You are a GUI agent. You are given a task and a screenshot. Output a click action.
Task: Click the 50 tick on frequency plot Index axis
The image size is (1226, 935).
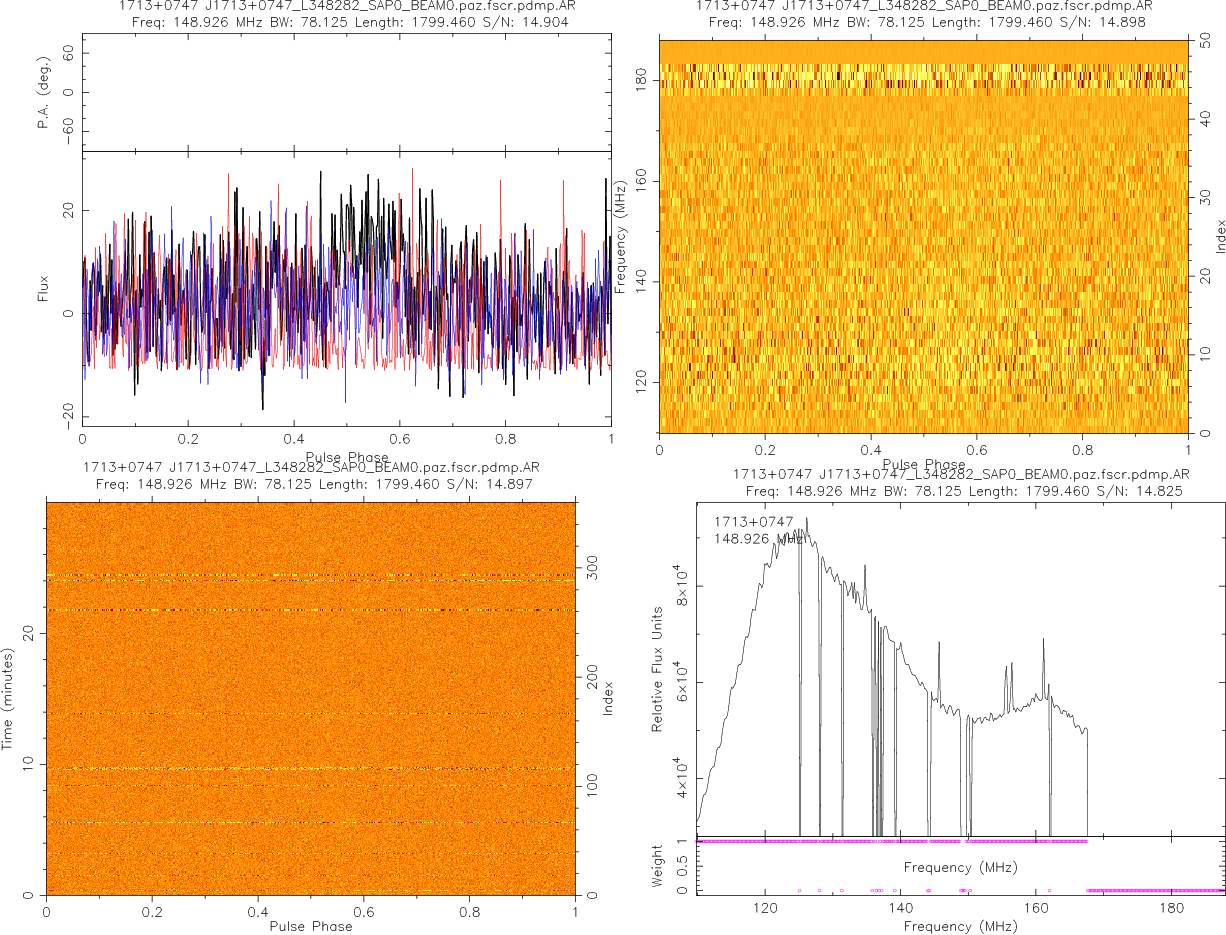[x=1206, y=41]
